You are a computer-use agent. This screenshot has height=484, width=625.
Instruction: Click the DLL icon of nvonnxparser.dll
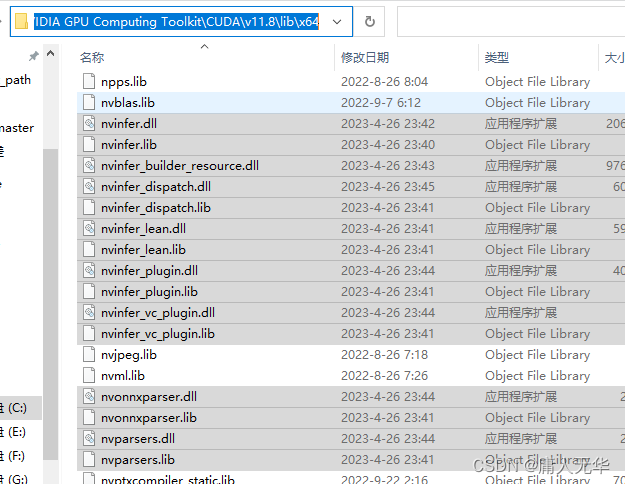89,396
